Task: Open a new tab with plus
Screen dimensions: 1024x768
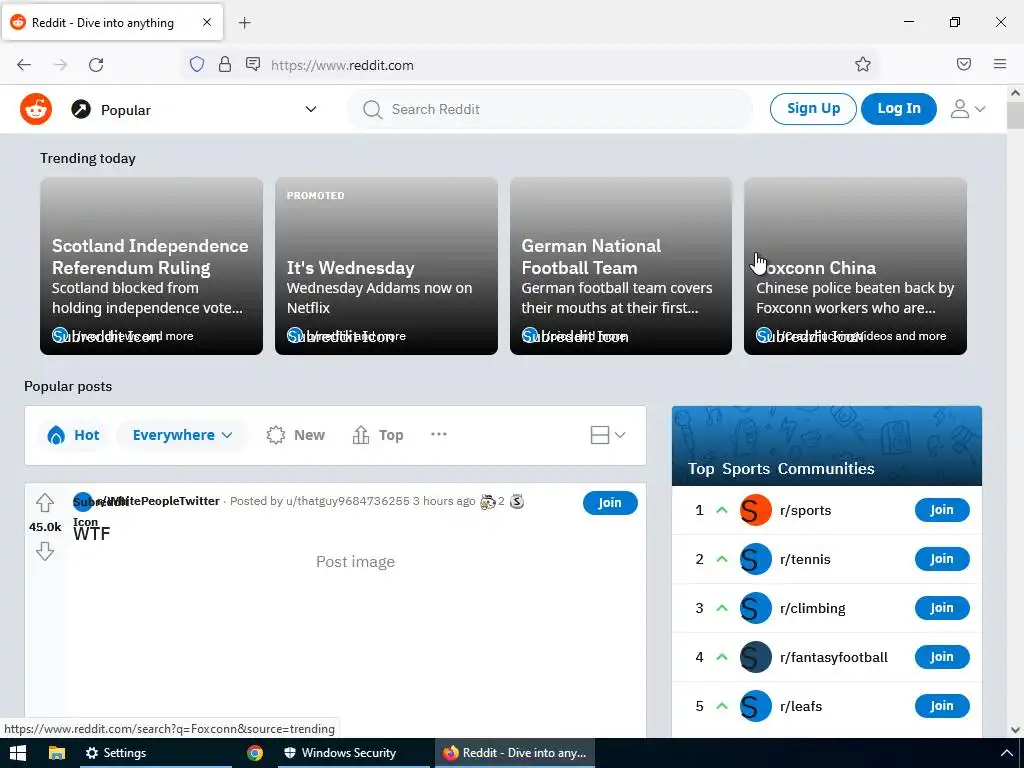Action: click(245, 23)
